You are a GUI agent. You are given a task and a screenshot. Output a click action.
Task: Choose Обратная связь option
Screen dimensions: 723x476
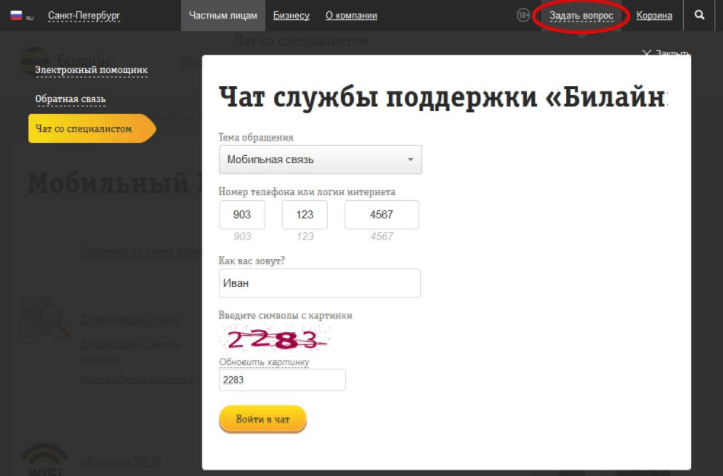pos(71,99)
